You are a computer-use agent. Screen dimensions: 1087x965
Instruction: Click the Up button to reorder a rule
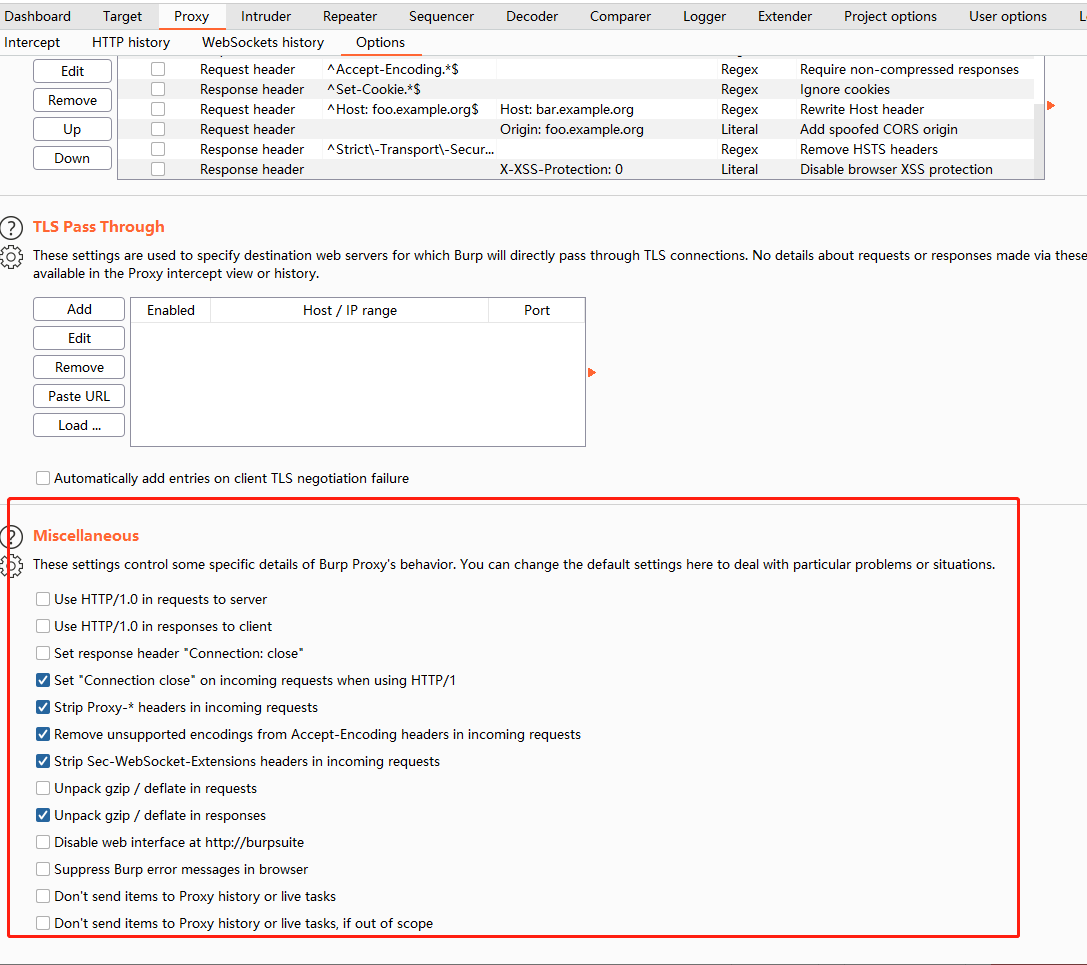pyautogui.click(x=72, y=128)
